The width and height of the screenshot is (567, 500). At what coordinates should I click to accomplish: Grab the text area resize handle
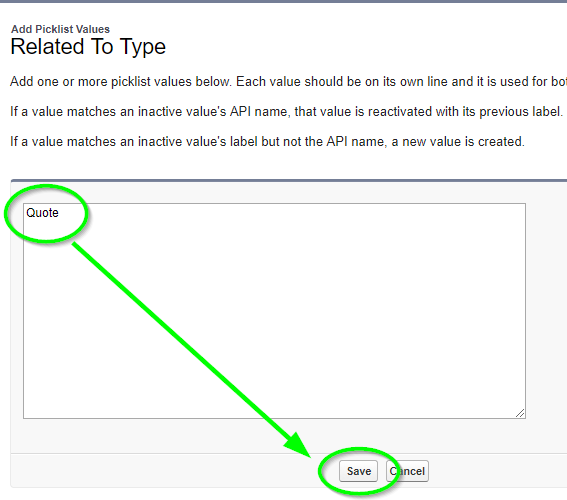520,413
